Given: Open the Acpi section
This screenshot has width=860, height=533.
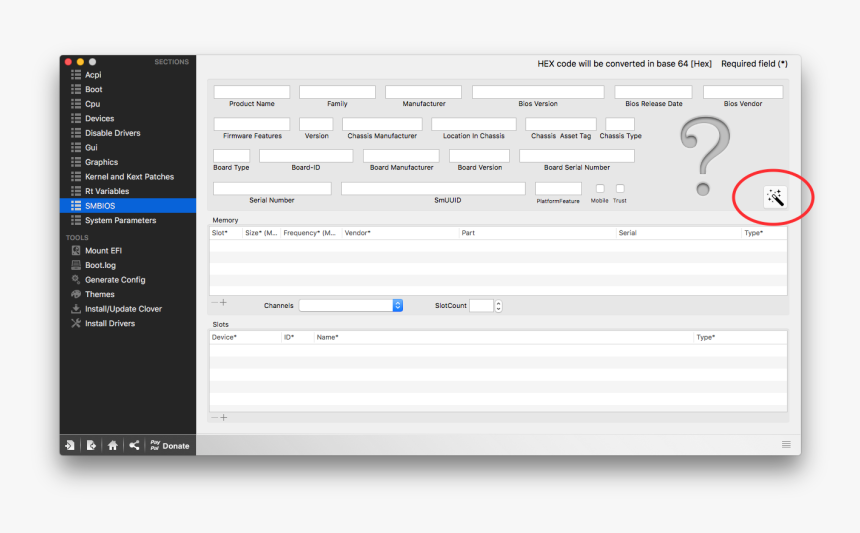Looking at the screenshot, I should (x=128, y=75).
